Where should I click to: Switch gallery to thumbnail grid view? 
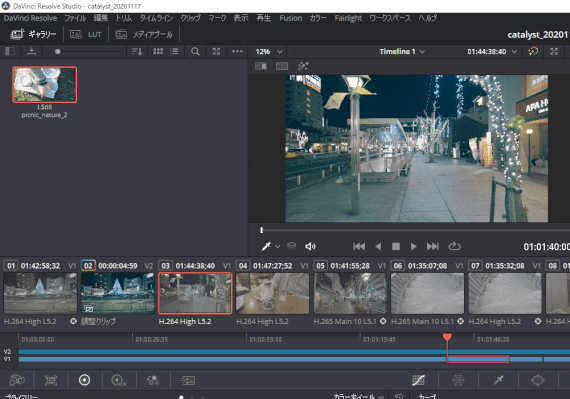[158, 51]
